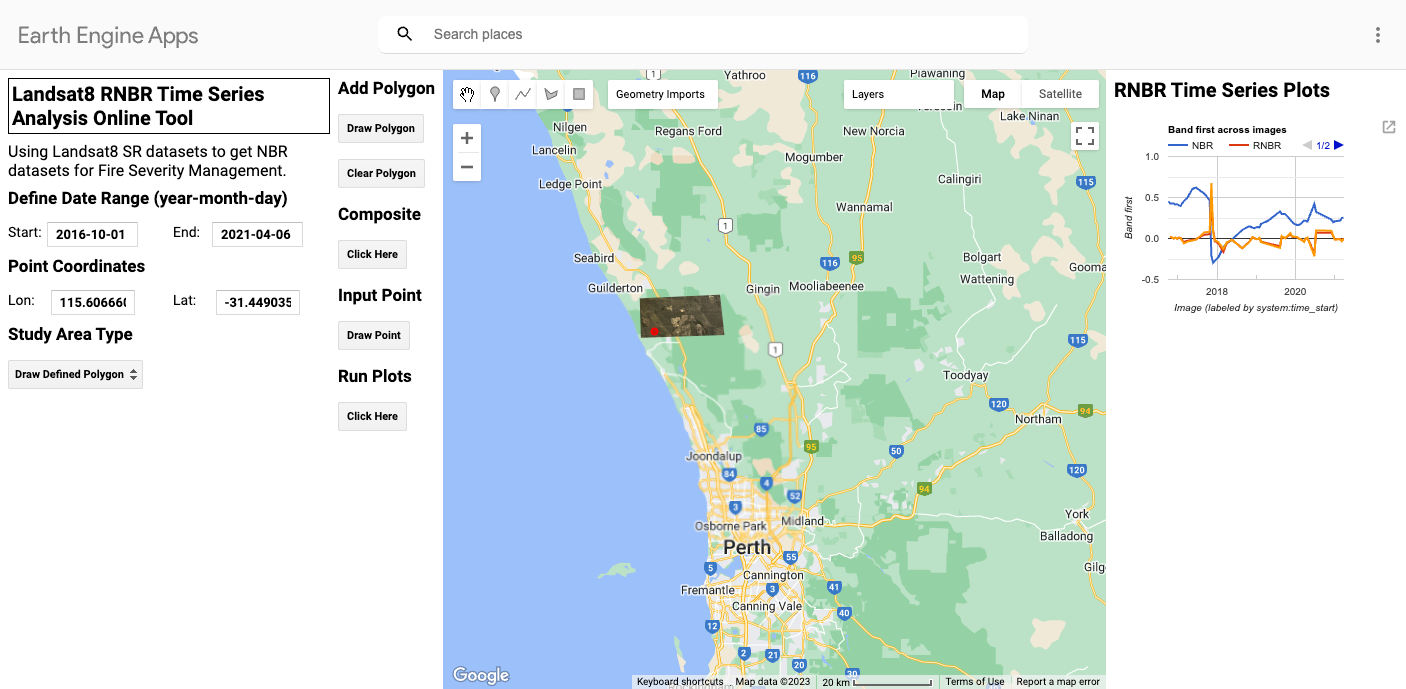Open the chart in a new tab
1406x689 pixels.
tap(1389, 127)
